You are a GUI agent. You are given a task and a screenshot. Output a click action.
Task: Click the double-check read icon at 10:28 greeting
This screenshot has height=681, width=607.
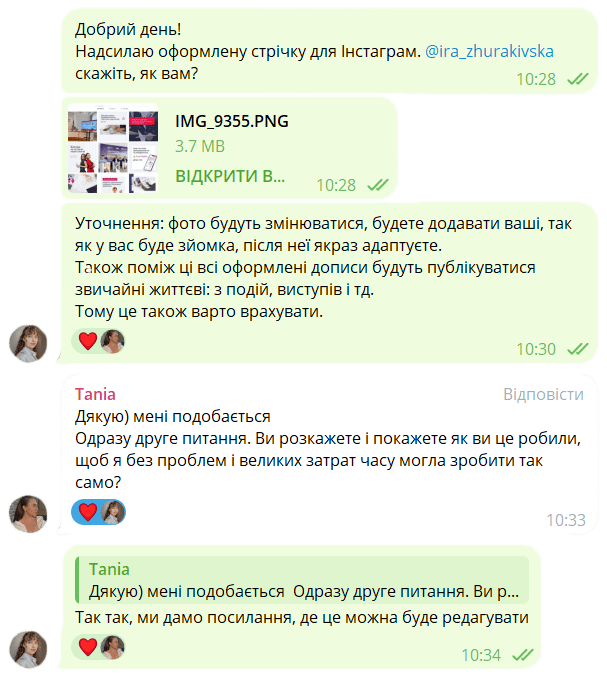coord(578,79)
